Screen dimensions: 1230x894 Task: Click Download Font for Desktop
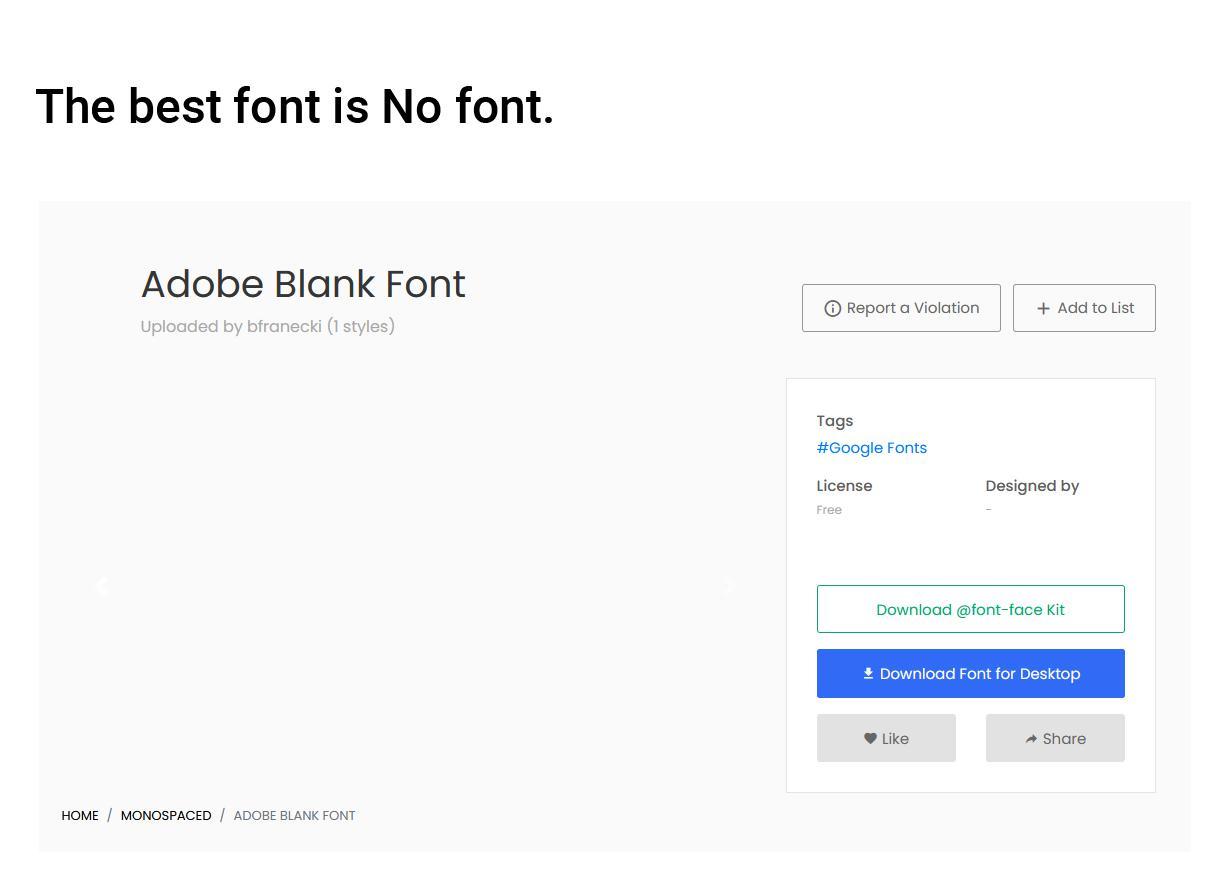click(x=970, y=673)
